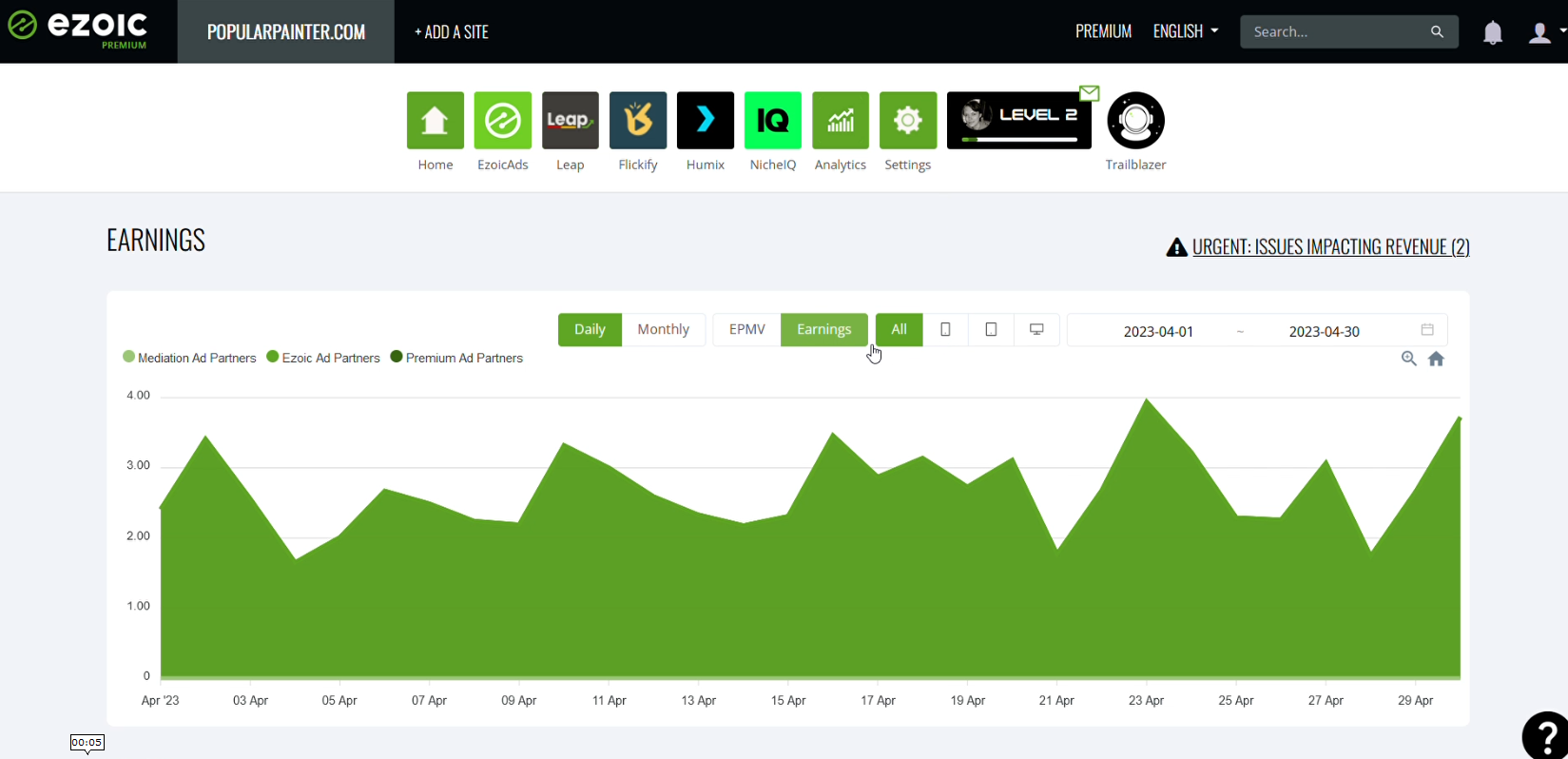Select All devices filter
This screenshot has width=1568, height=759.
point(899,329)
